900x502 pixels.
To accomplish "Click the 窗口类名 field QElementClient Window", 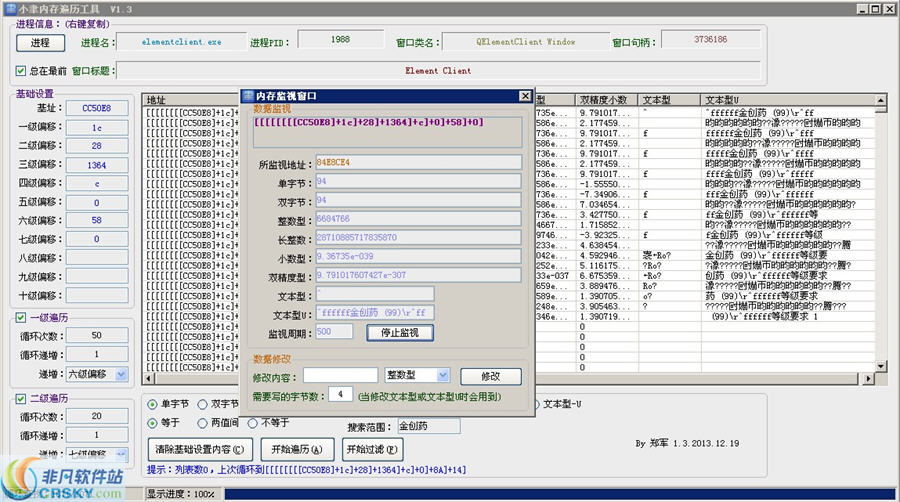I will point(526,42).
